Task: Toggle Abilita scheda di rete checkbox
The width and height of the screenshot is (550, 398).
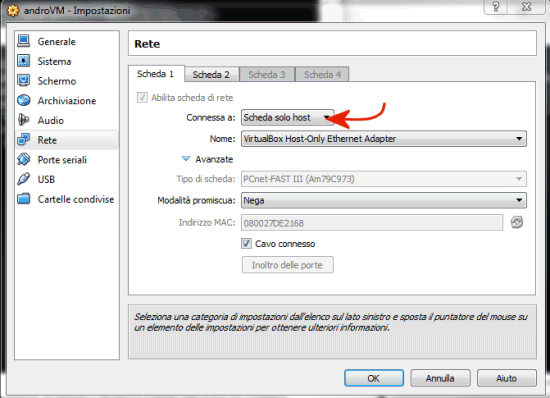Action: 142,97
